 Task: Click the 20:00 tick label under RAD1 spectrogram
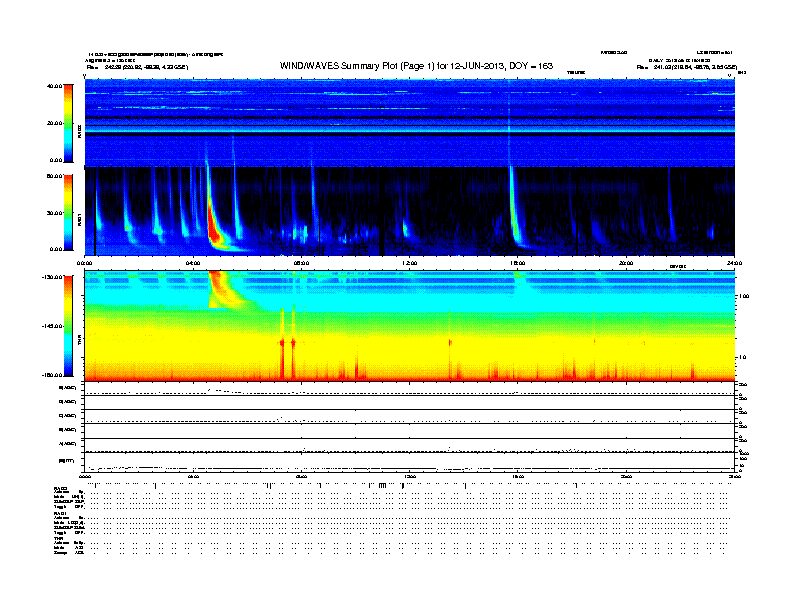[626, 263]
